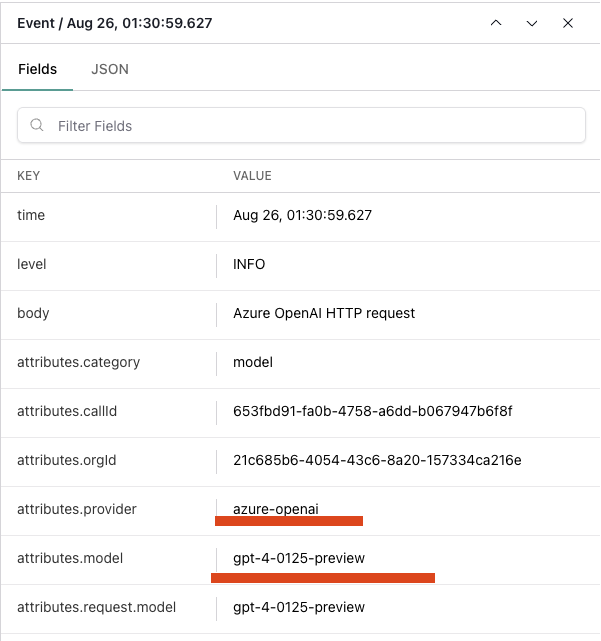Screen dimensions: 601x641
Task: Select the 'attributes.callId' key
Action: (67, 411)
